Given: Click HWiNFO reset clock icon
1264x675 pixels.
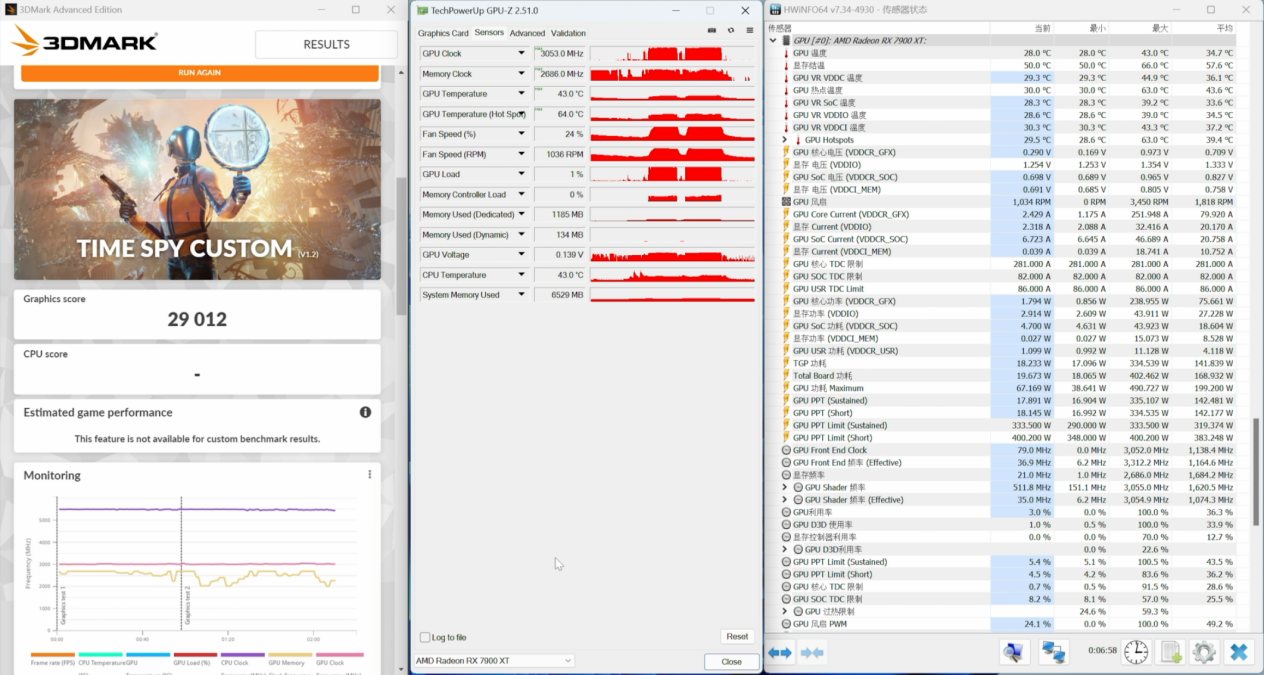Looking at the screenshot, I should point(1136,652).
